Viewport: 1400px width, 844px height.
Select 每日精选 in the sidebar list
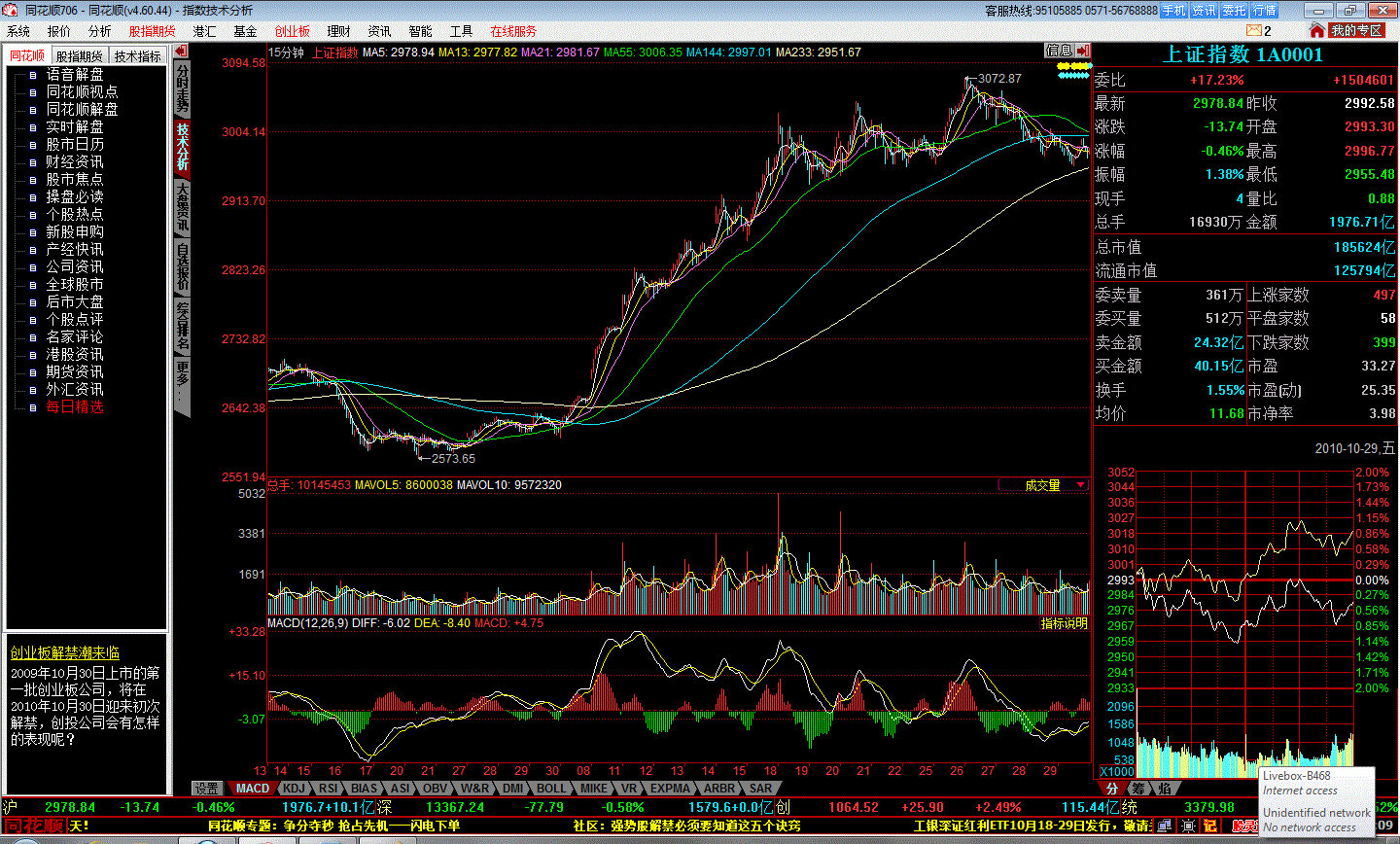point(75,406)
